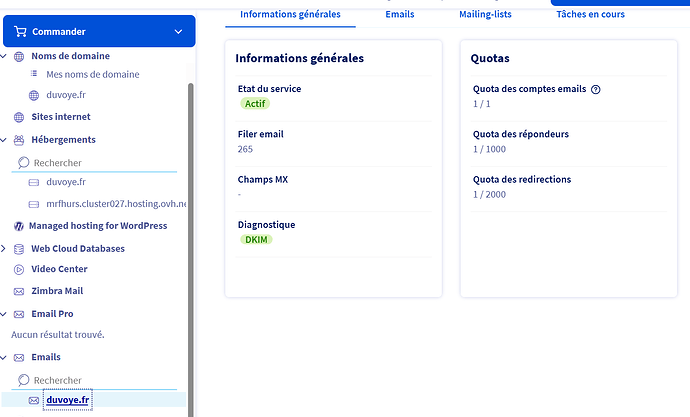Click the help icon next to Quota des comptes emails
Screen dimensions: 690x417
pyautogui.click(x=595, y=89)
